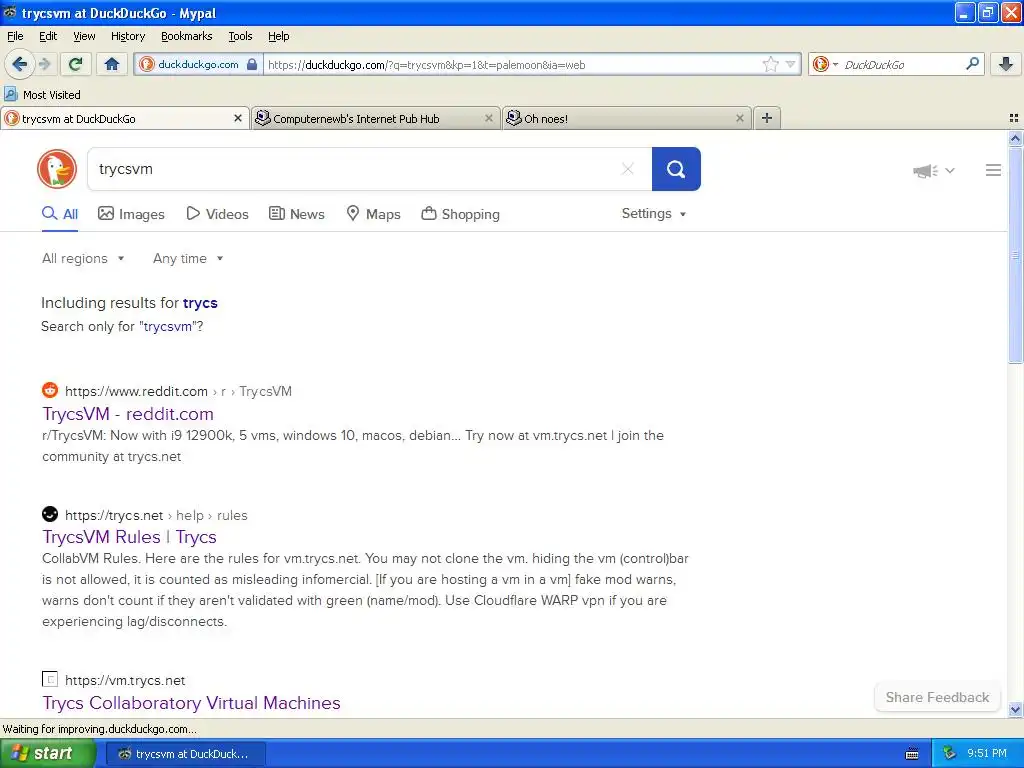This screenshot has height=768, width=1024.
Task: Click the page scrollbar down arrow
Action: 1015,709
